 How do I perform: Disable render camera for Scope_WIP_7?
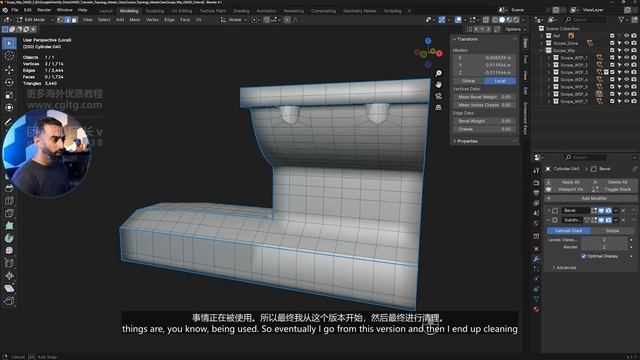tap(633, 101)
